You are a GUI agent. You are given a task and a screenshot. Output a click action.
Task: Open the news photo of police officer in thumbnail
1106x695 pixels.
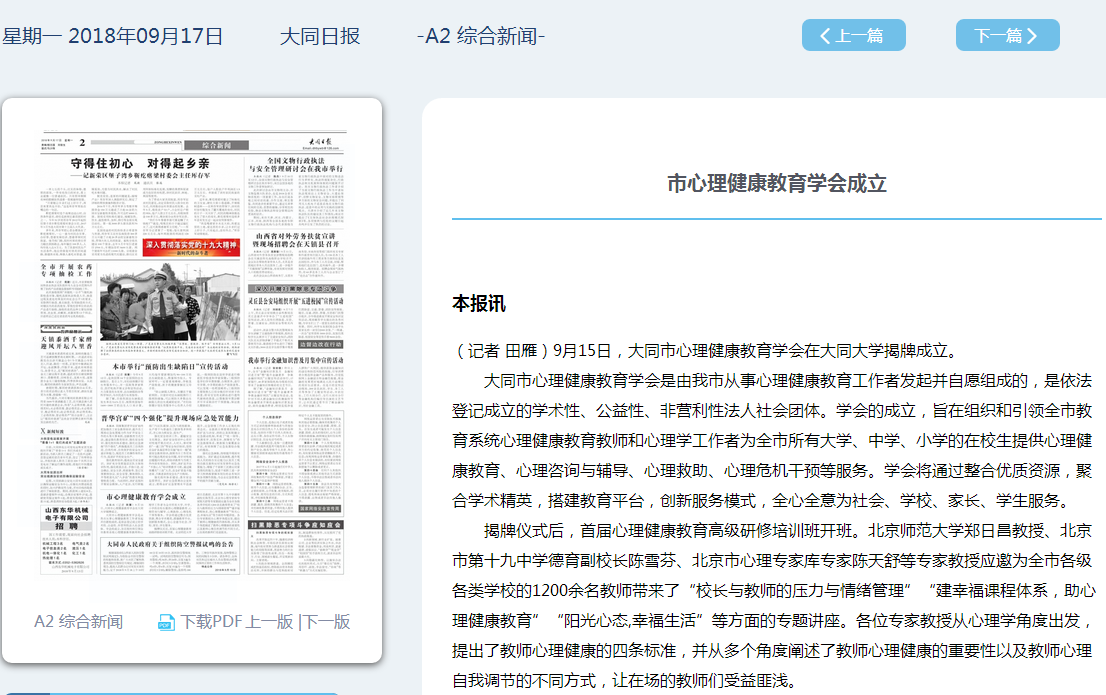click(170, 302)
